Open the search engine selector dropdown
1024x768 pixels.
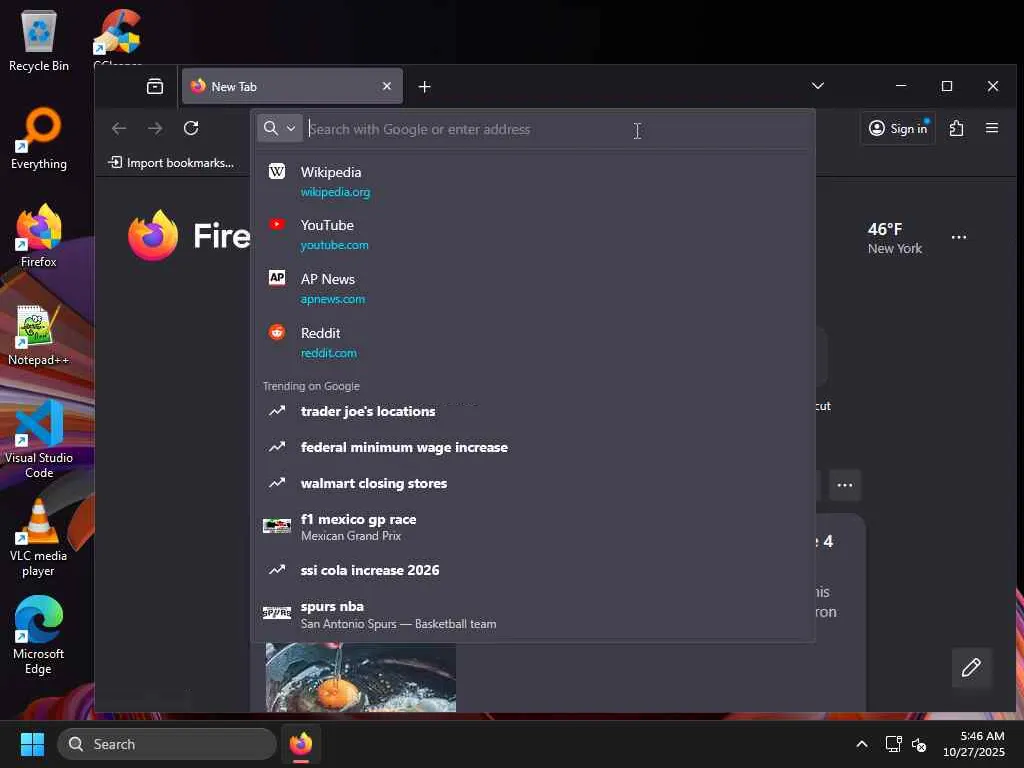[x=280, y=129]
